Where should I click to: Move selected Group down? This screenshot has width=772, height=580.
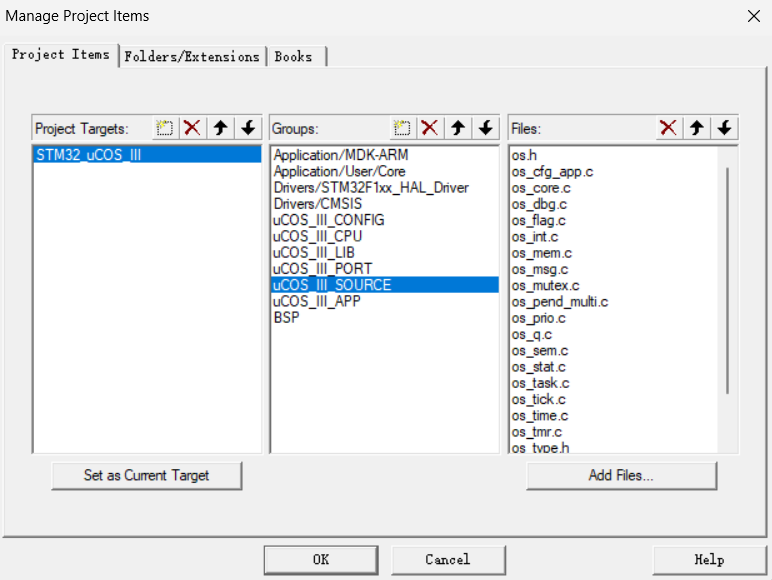coord(486,129)
